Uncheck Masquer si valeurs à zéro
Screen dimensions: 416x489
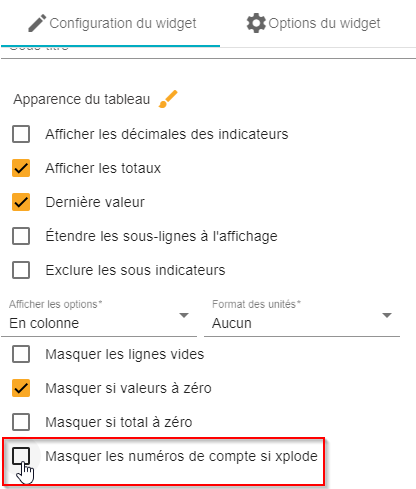point(21,388)
